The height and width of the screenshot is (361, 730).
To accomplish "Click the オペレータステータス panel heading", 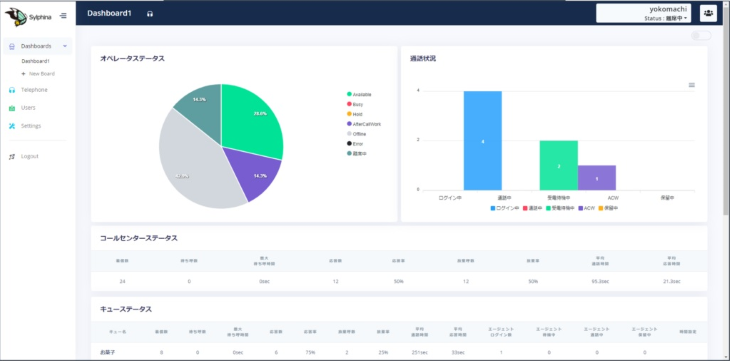I will [x=132, y=59].
